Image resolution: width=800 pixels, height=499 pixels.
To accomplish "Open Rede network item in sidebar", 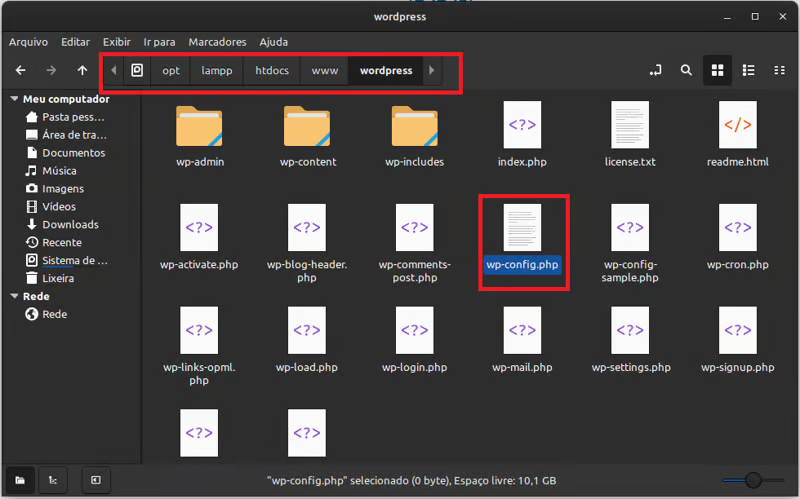I will [x=46, y=314].
